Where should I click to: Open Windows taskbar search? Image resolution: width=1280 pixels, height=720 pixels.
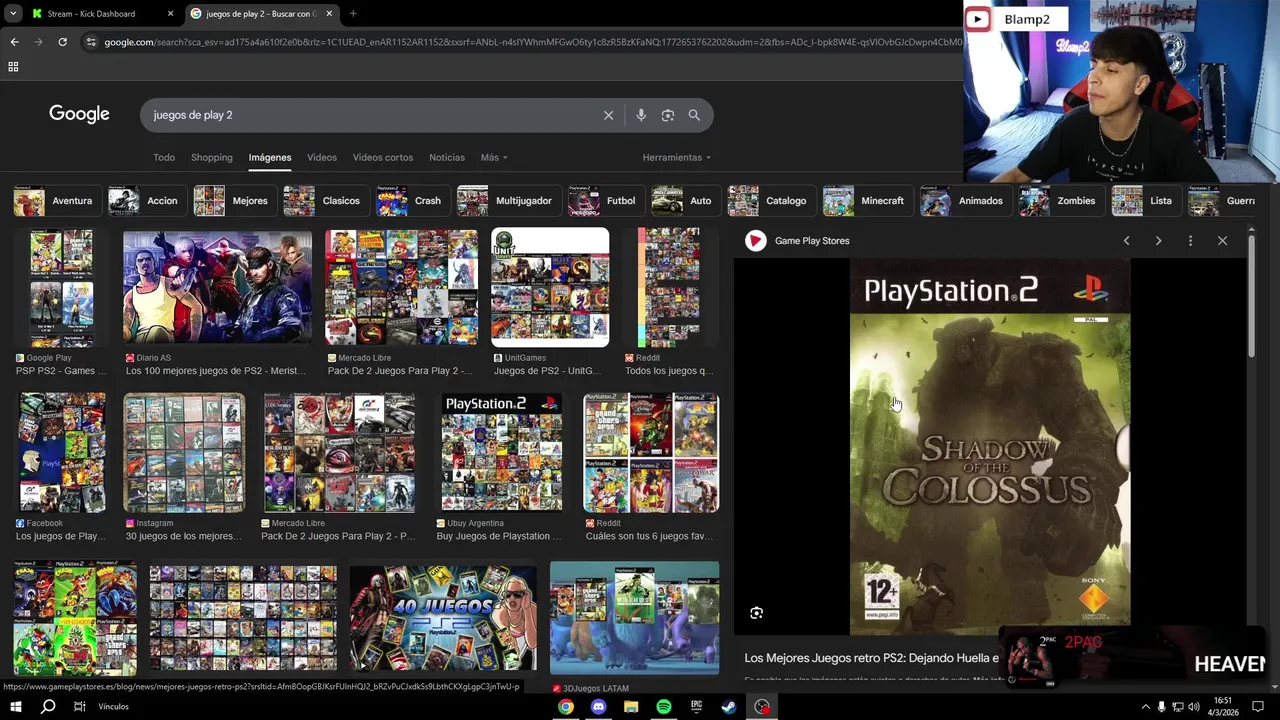(48, 707)
